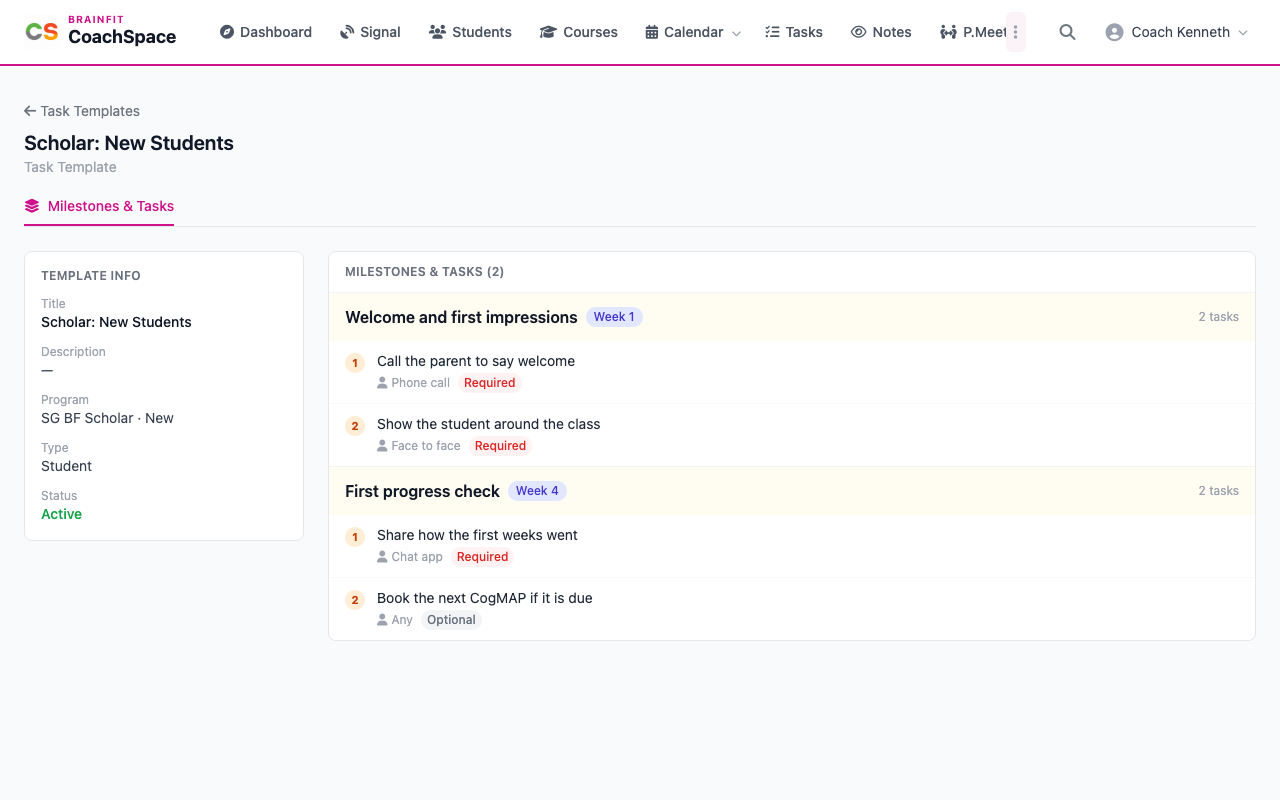The width and height of the screenshot is (1280, 800).
Task: Open task Book the next CogMAP if due
Action: (x=485, y=598)
